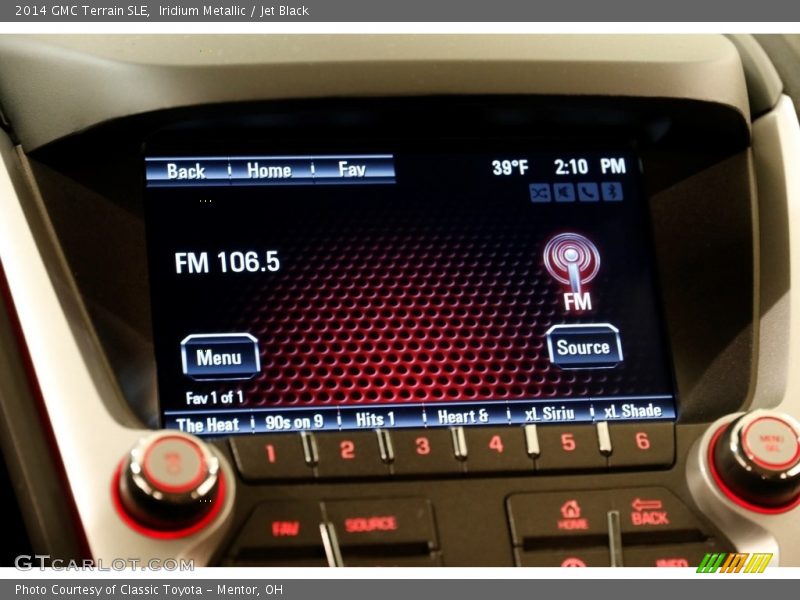Tap Home on the top bar
This screenshot has height=600, width=800.
270,171
